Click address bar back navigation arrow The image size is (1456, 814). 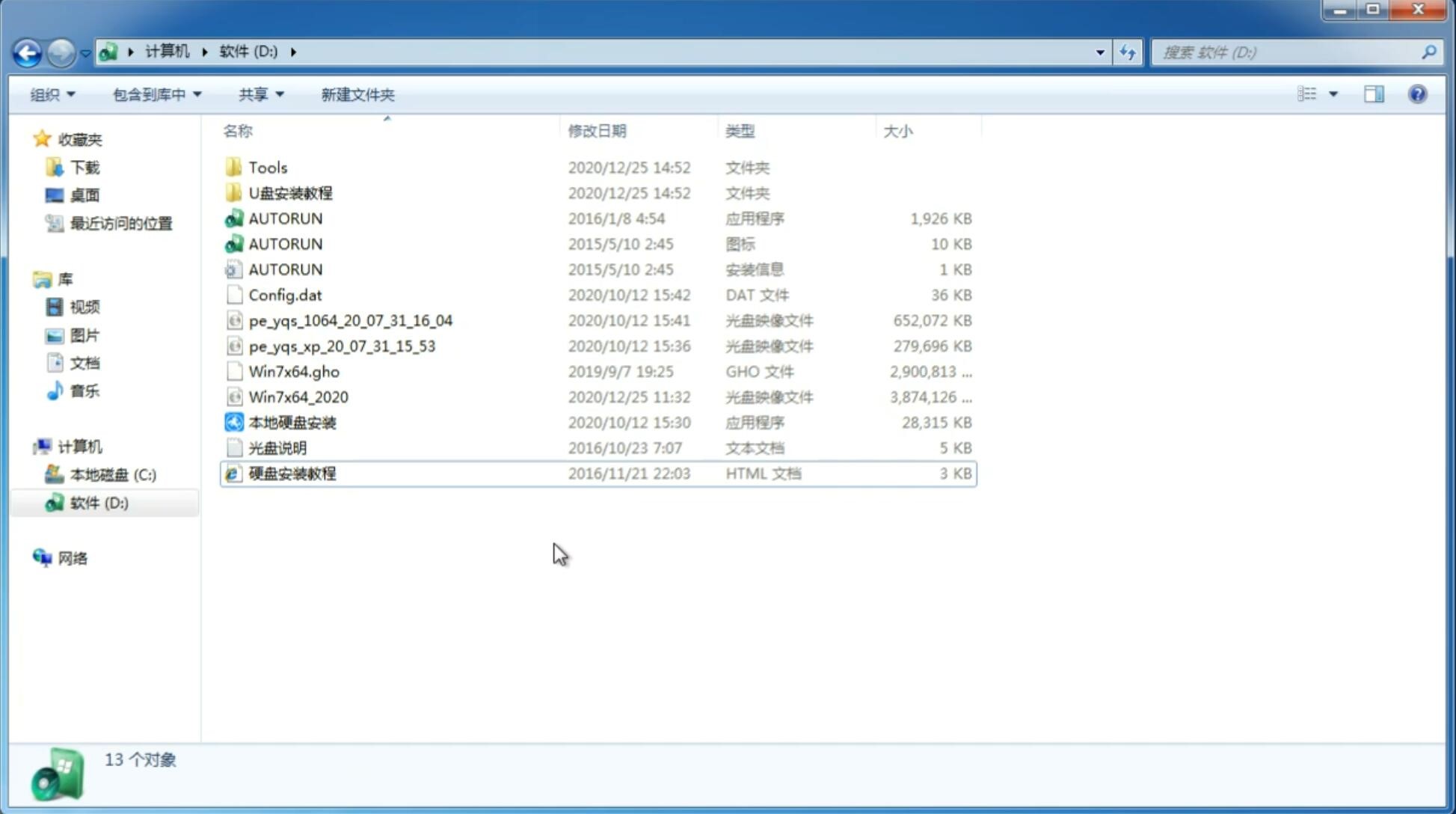(x=27, y=51)
